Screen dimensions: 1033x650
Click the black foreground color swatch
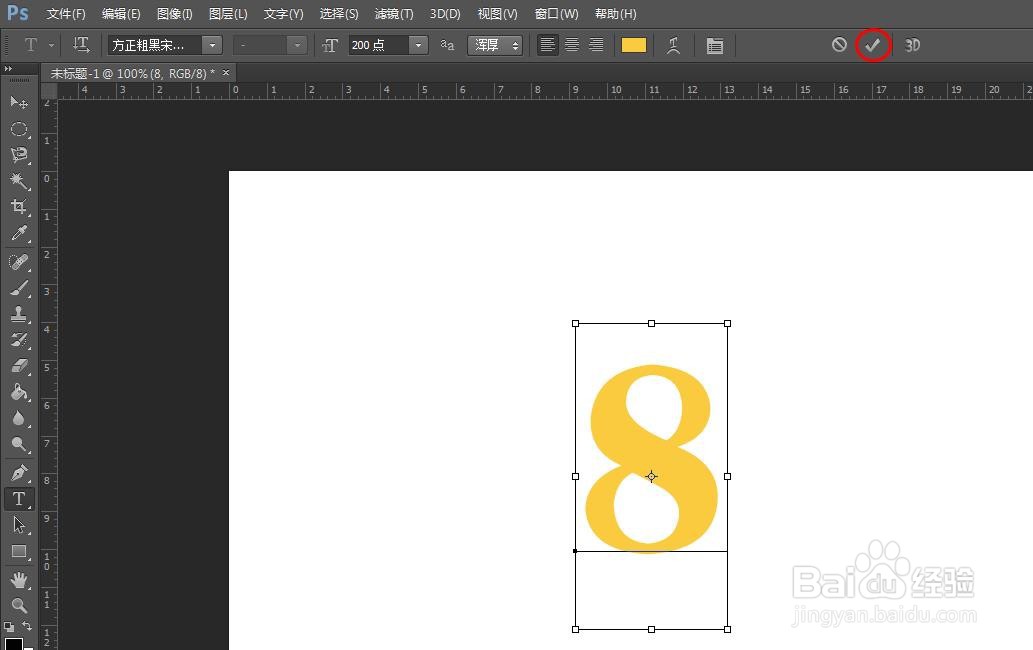[13, 643]
